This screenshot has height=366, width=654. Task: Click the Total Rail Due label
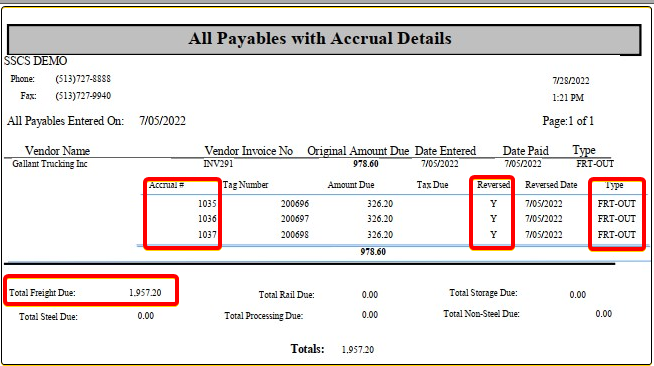point(287,295)
